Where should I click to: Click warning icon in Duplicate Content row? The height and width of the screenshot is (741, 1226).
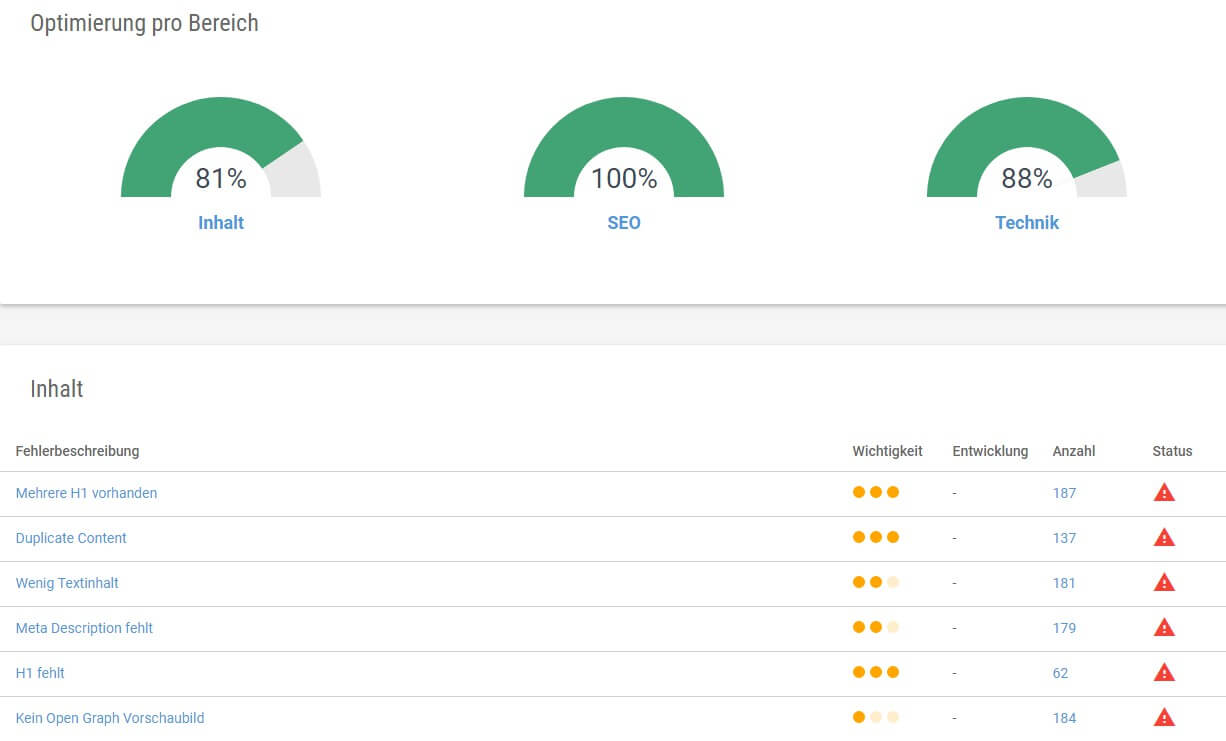coord(1164,537)
